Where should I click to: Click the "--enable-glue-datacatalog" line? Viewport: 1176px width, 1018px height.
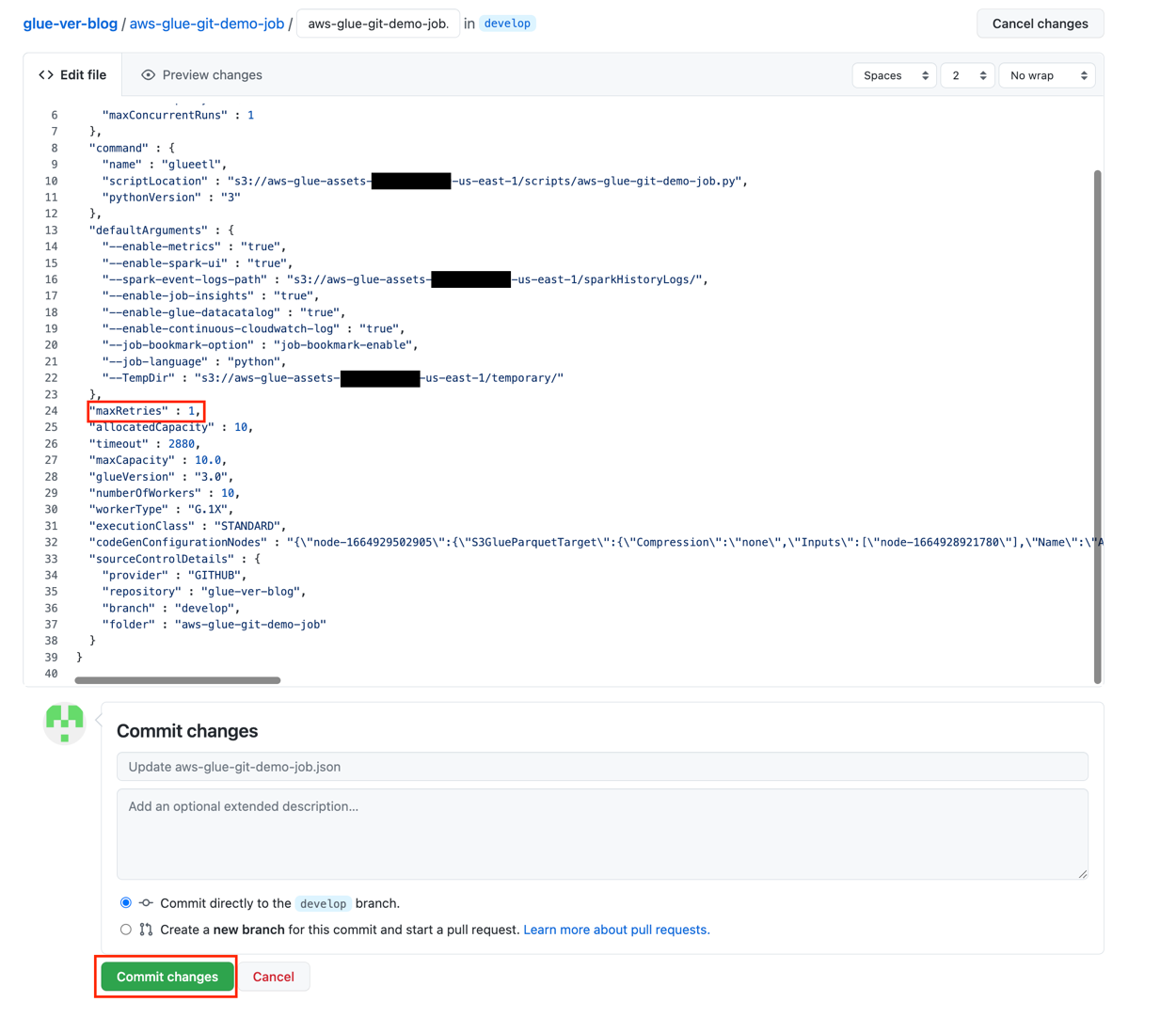[x=224, y=312]
